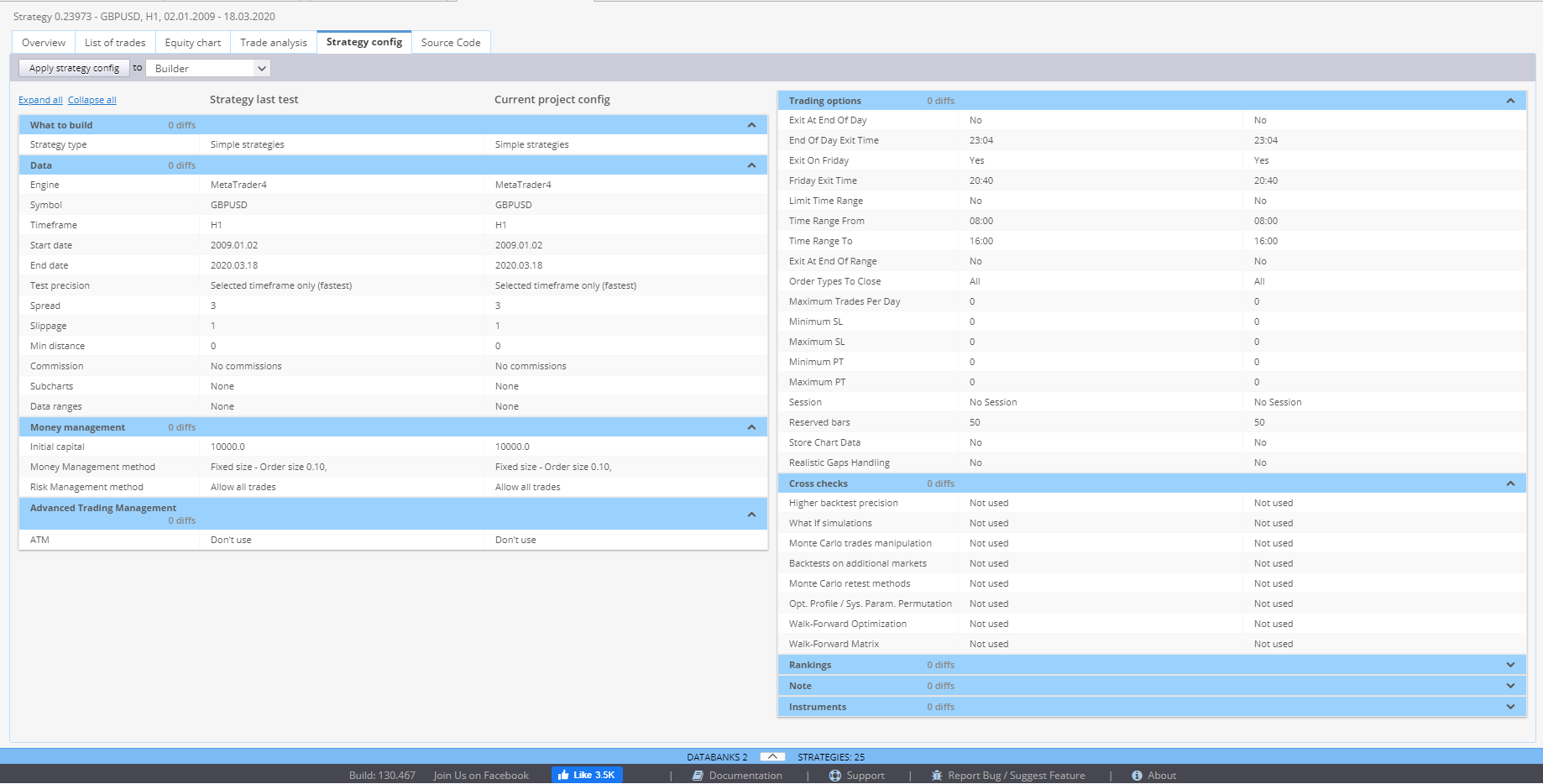Select the Test precision row label
Viewport: 1543px width, 784px height.
pyautogui.click(x=60, y=285)
